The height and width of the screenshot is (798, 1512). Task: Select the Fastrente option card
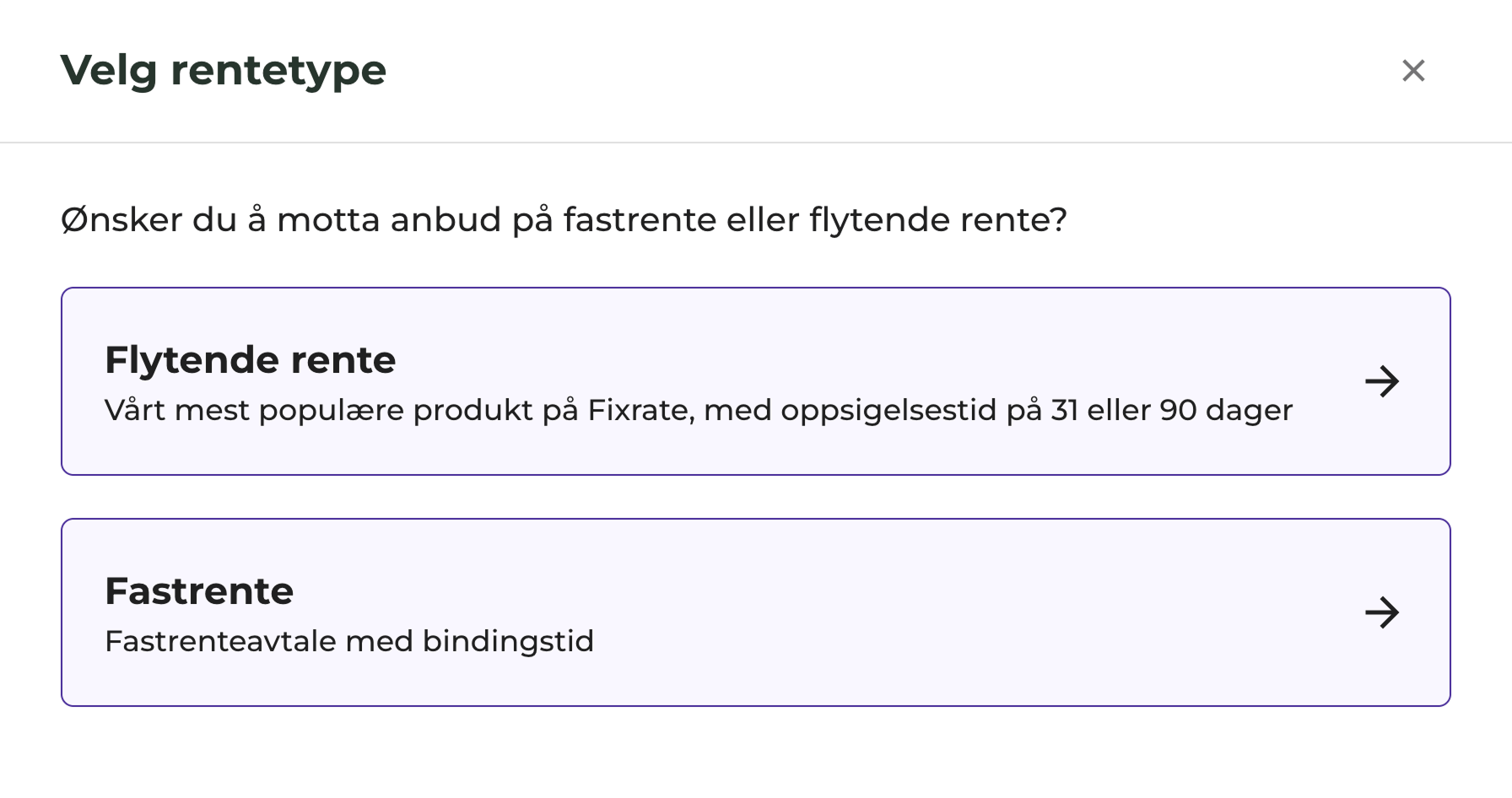(x=755, y=612)
